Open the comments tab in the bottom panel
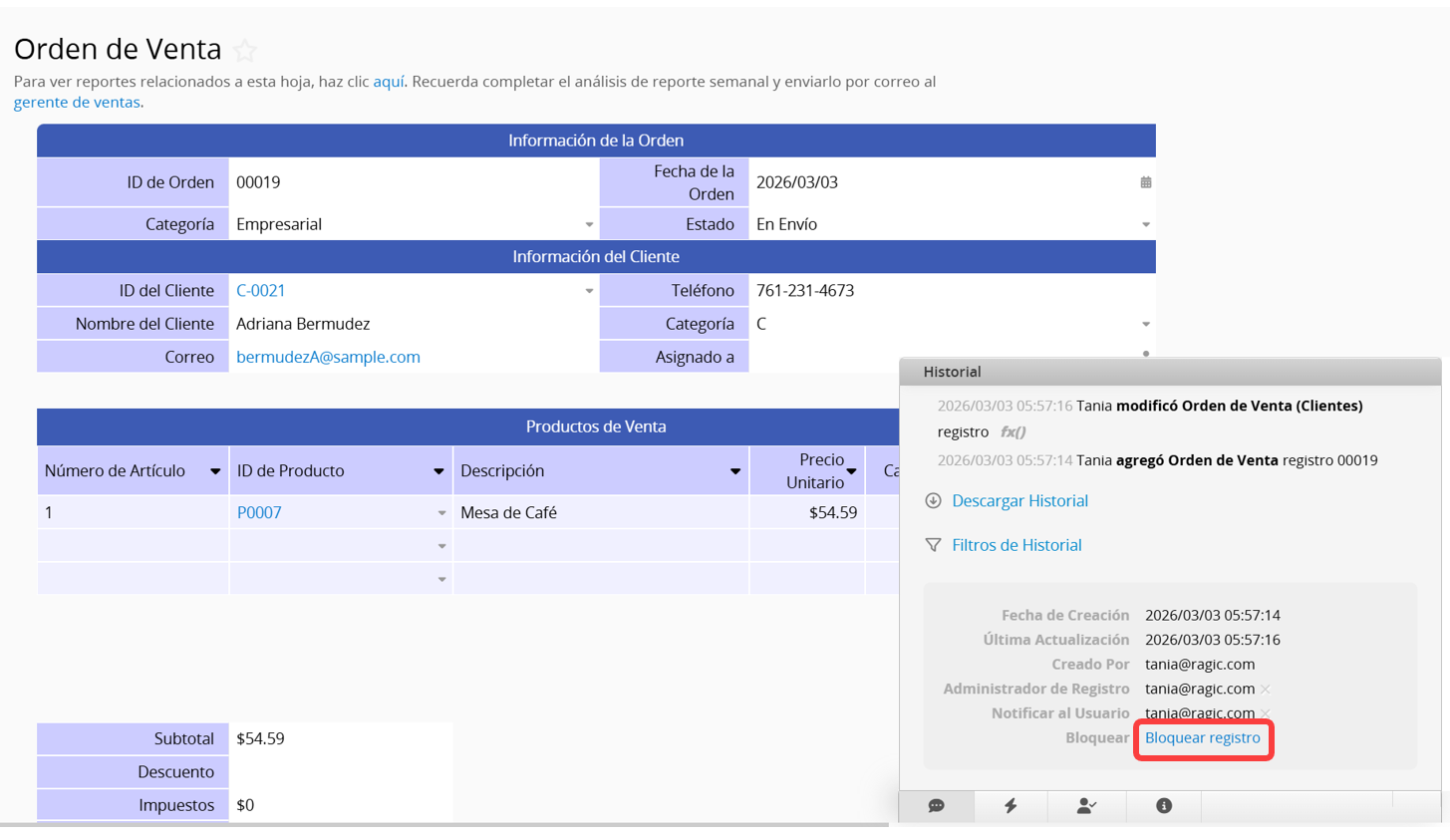 click(936, 806)
